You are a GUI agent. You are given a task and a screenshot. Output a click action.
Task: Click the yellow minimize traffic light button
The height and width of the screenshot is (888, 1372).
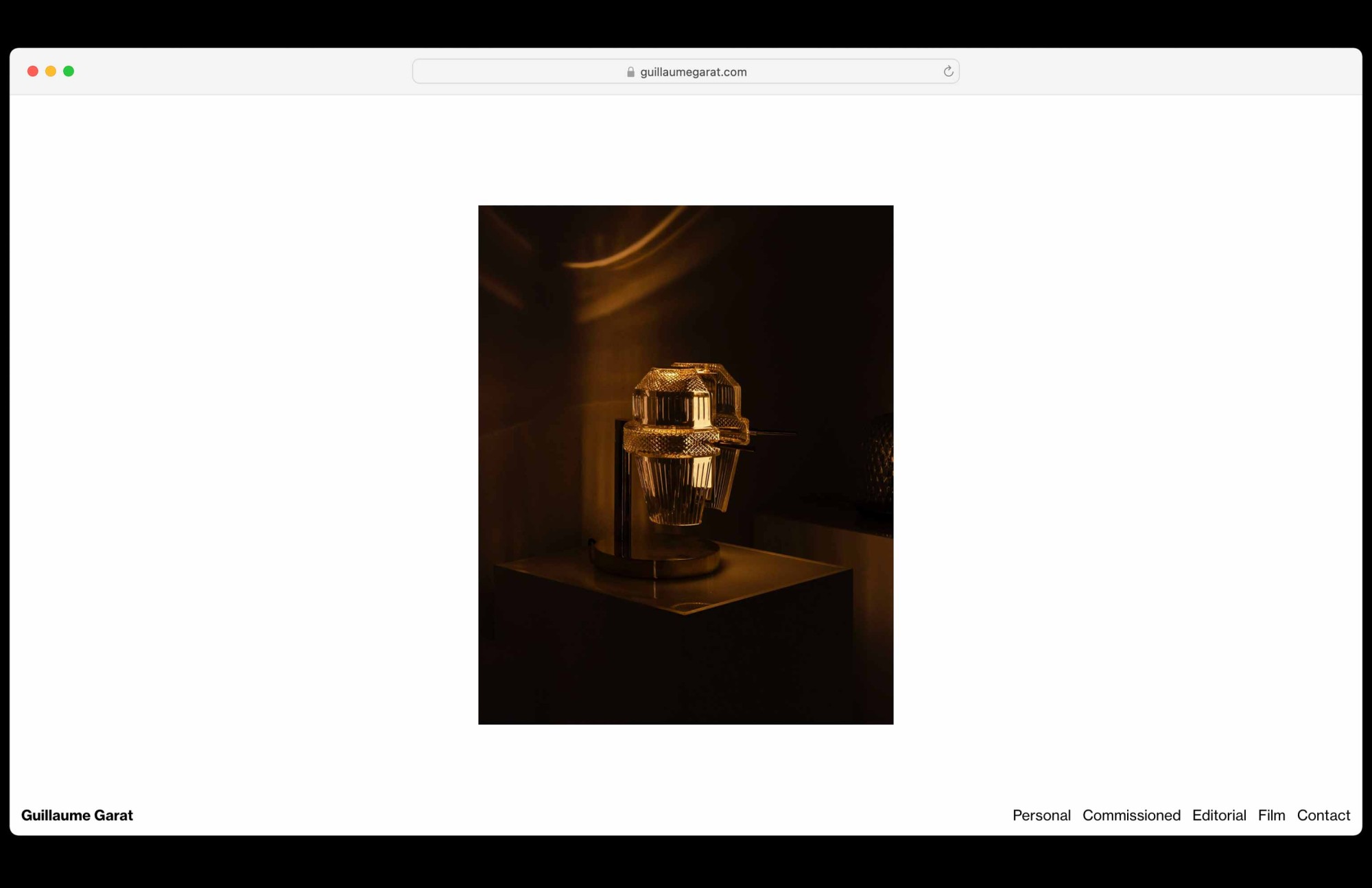click(51, 71)
